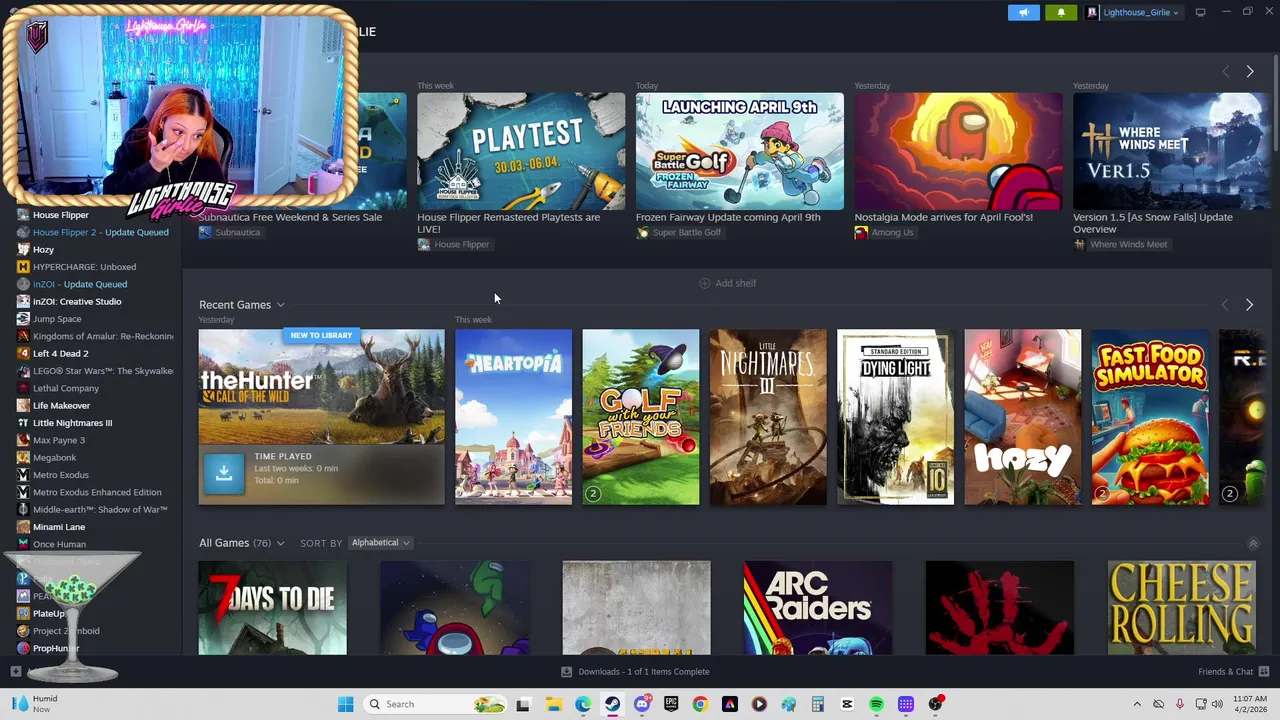Open ARC Raiders game cover
Screen dimensions: 1280x720
(818, 608)
